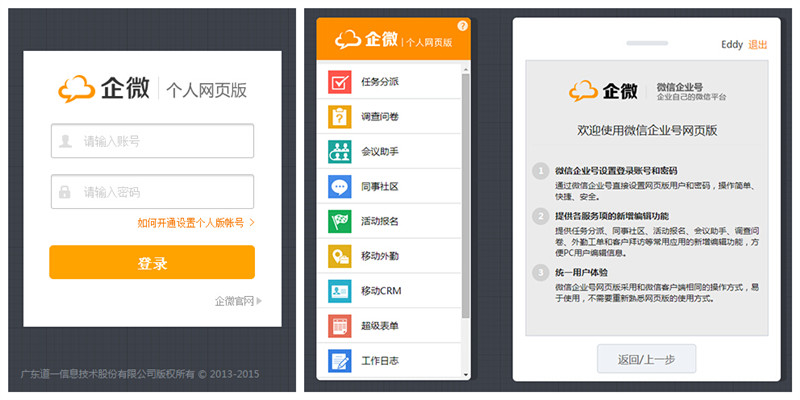800x400 pixels.
Task: Open the 调查问卷 questionnaire icon
Action: [339, 117]
